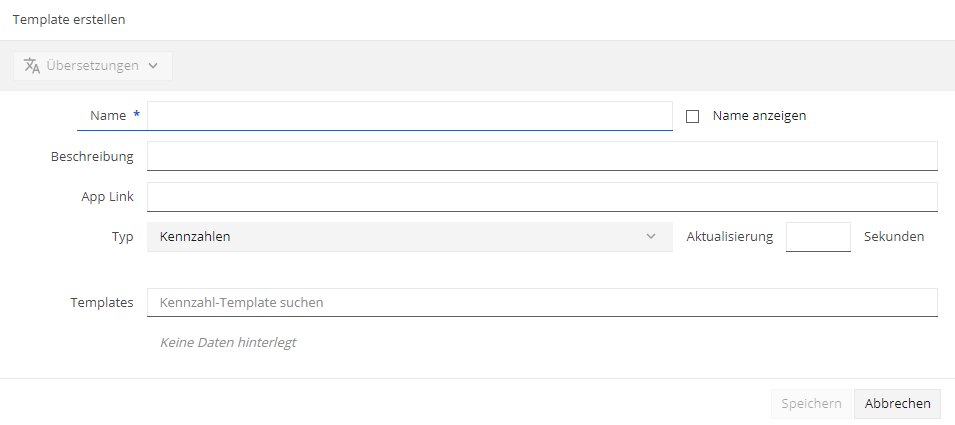
Task: Click the Template erstellen dialog title
Action: [x=69, y=19]
